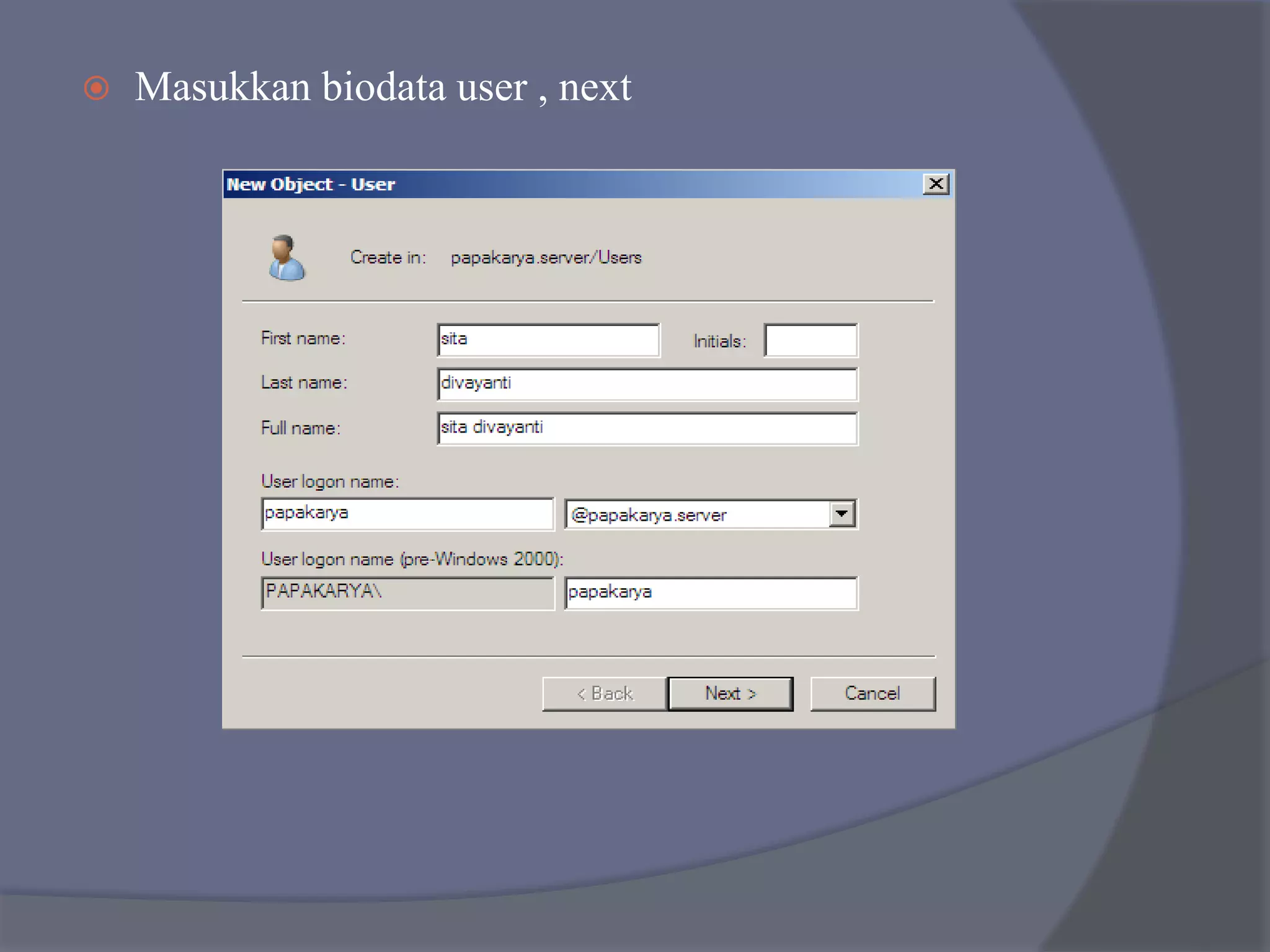
Task: Click the Cancel button
Action: pos(873,694)
